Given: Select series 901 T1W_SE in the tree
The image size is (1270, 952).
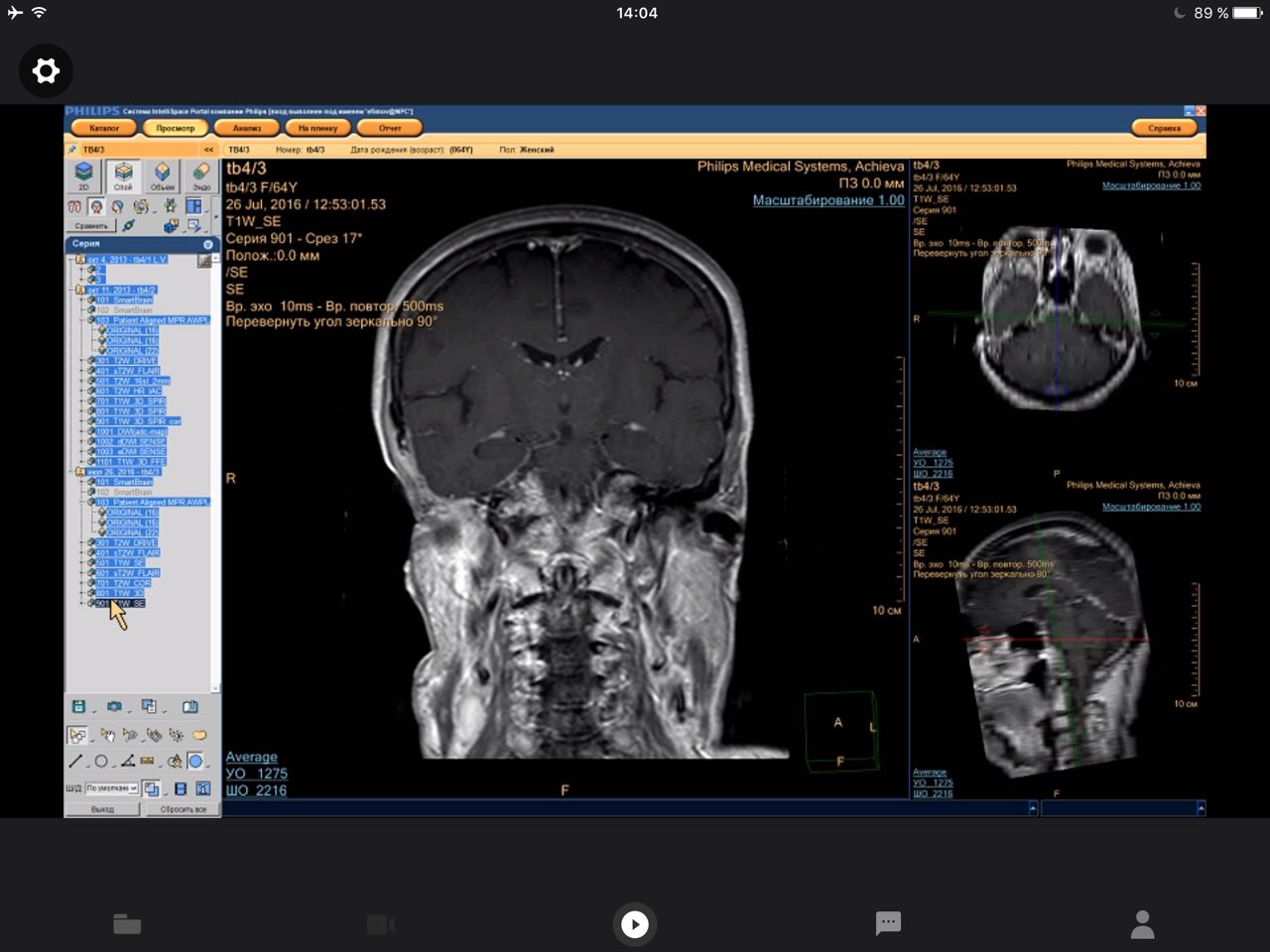Looking at the screenshot, I should (120, 603).
